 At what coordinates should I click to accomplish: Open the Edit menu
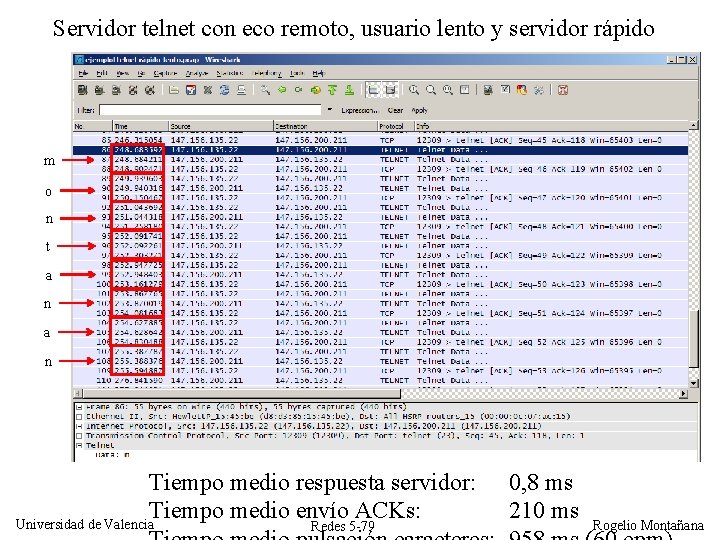(x=101, y=73)
